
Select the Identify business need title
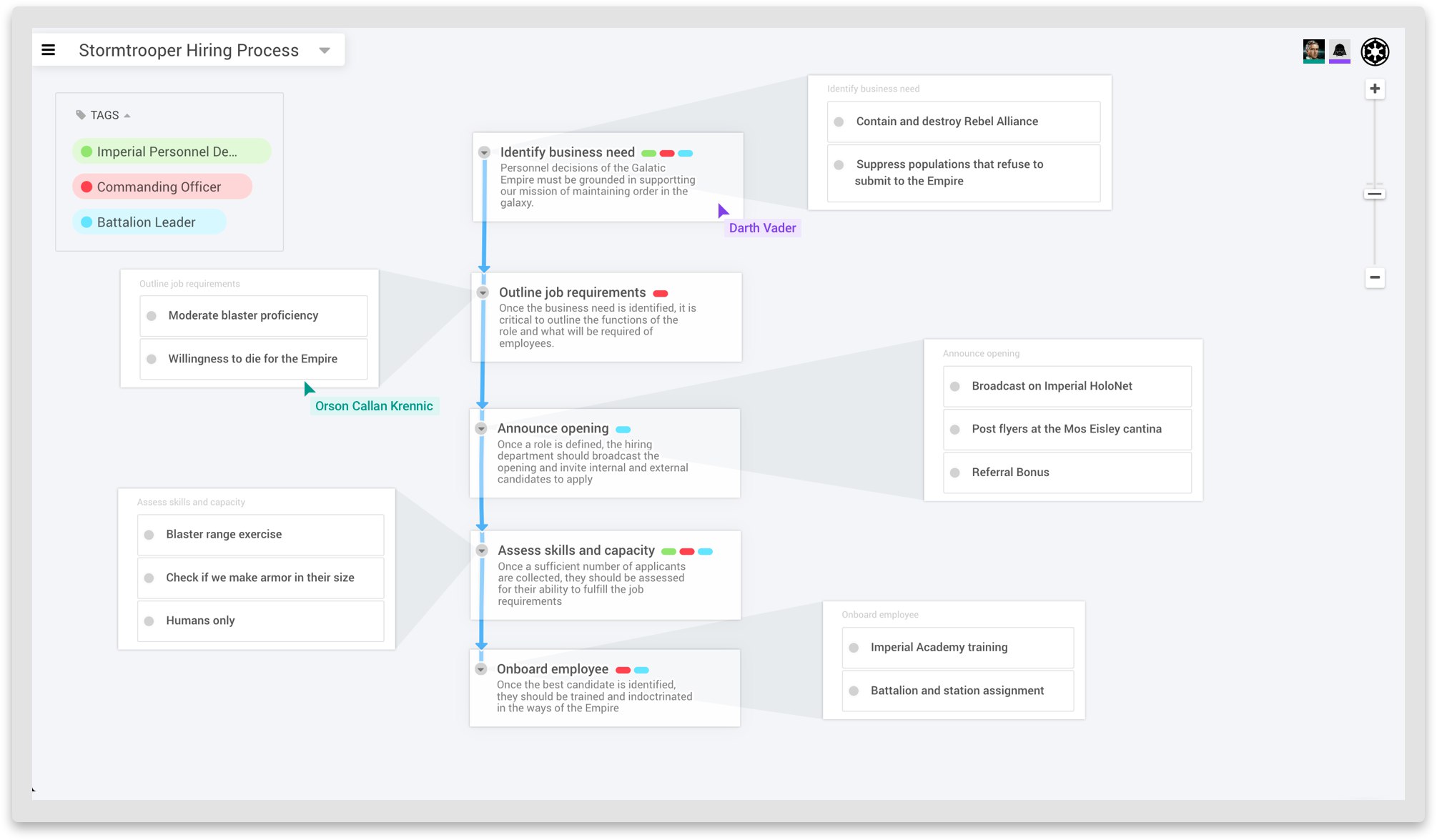point(568,152)
